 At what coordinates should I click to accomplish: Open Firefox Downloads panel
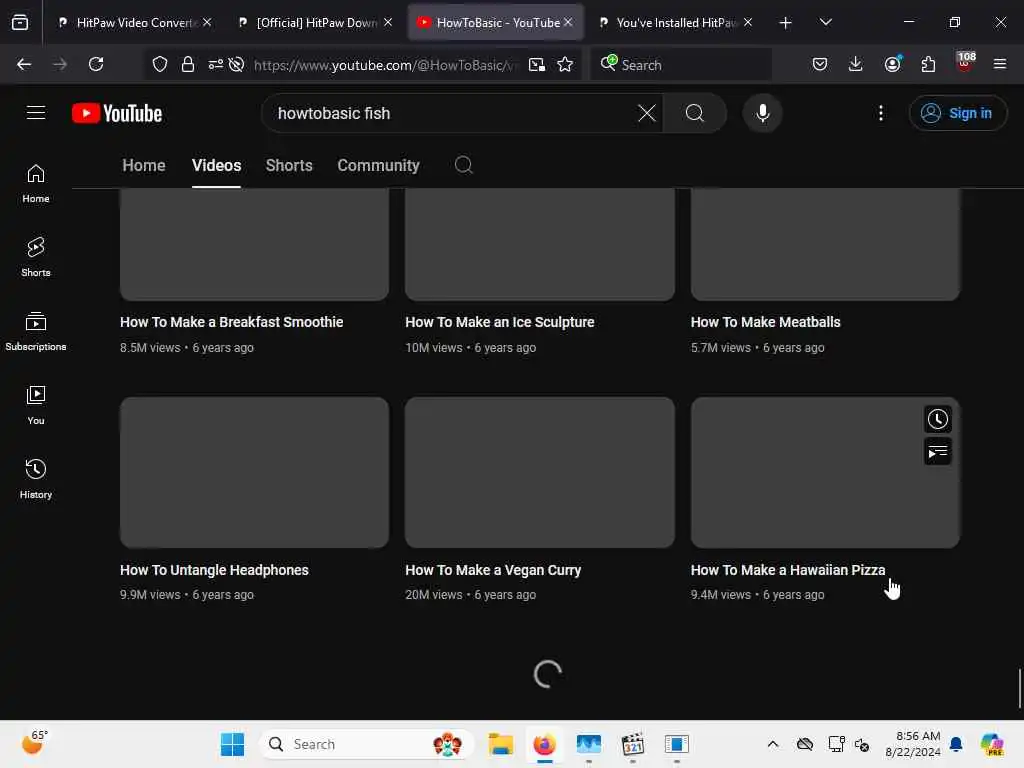856,64
